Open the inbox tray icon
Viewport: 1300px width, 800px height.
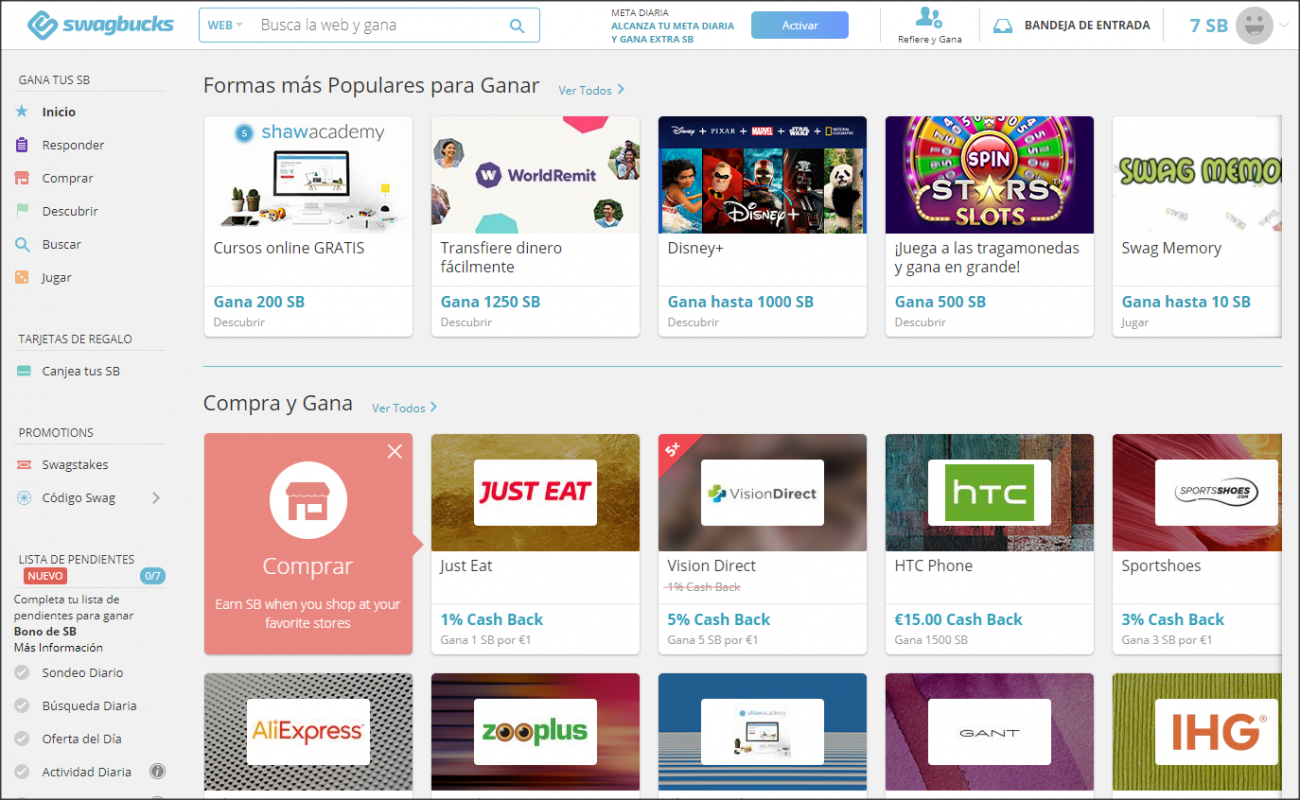click(x=1003, y=26)
